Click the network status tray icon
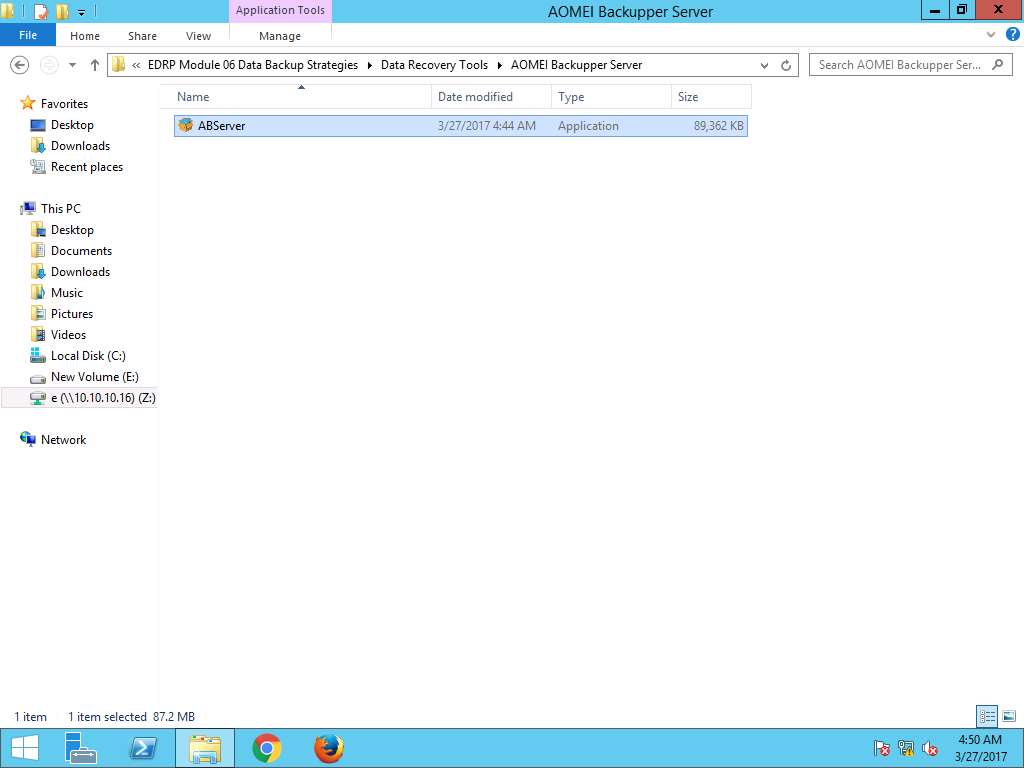The height and width of the screenshot is (768, 1024). tap(906, 748)
